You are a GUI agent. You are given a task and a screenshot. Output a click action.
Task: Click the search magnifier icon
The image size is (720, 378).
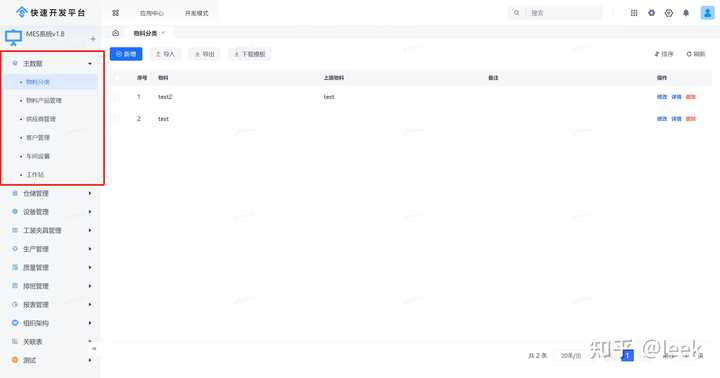pos(517,13)
